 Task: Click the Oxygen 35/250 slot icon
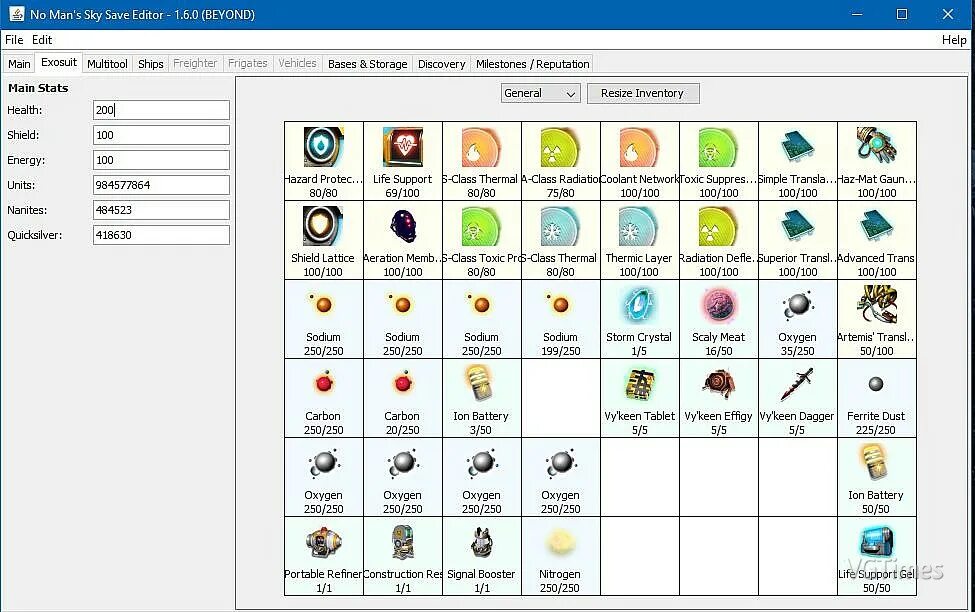[798, 305]
